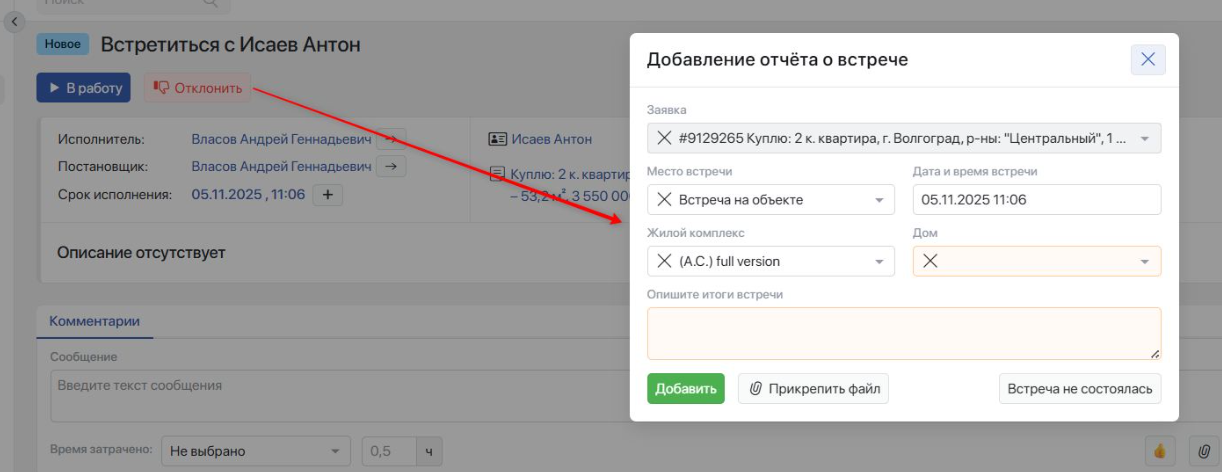This screenshot has height=472, width=1222.
Task: Click the fire icon below comment box
Action: [x=1160, y=451]
